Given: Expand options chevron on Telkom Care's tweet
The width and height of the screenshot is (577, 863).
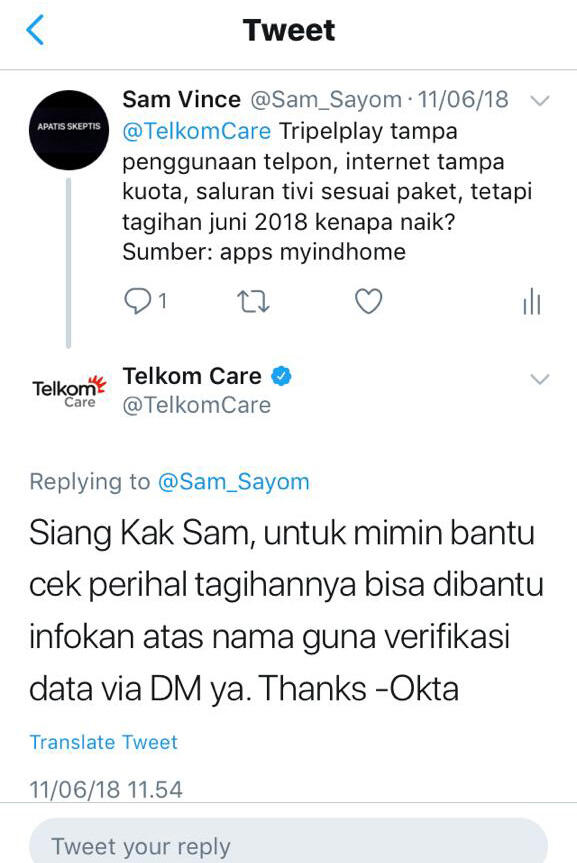Looking at the screenshot, I should click(x=540, y=379).
